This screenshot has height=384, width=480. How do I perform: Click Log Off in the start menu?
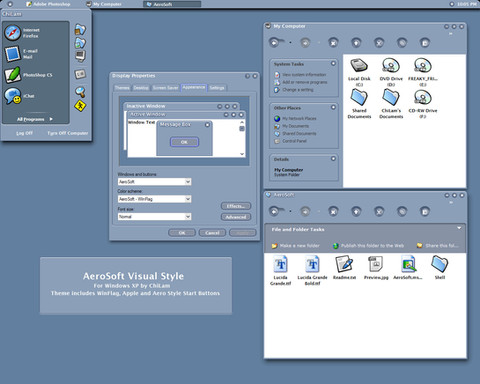[x=25, y=133]
